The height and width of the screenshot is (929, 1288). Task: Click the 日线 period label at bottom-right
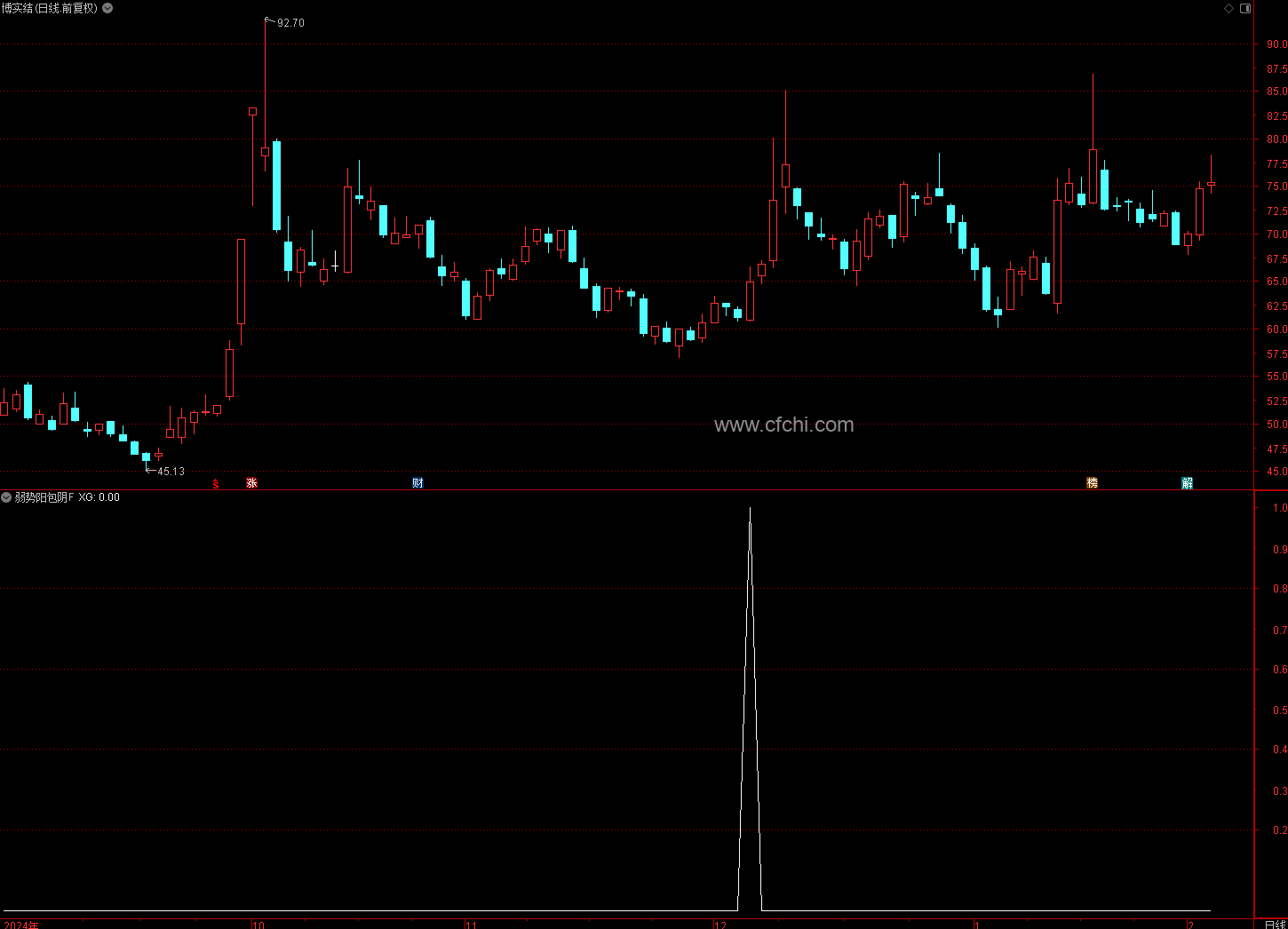click(1275, 925)
